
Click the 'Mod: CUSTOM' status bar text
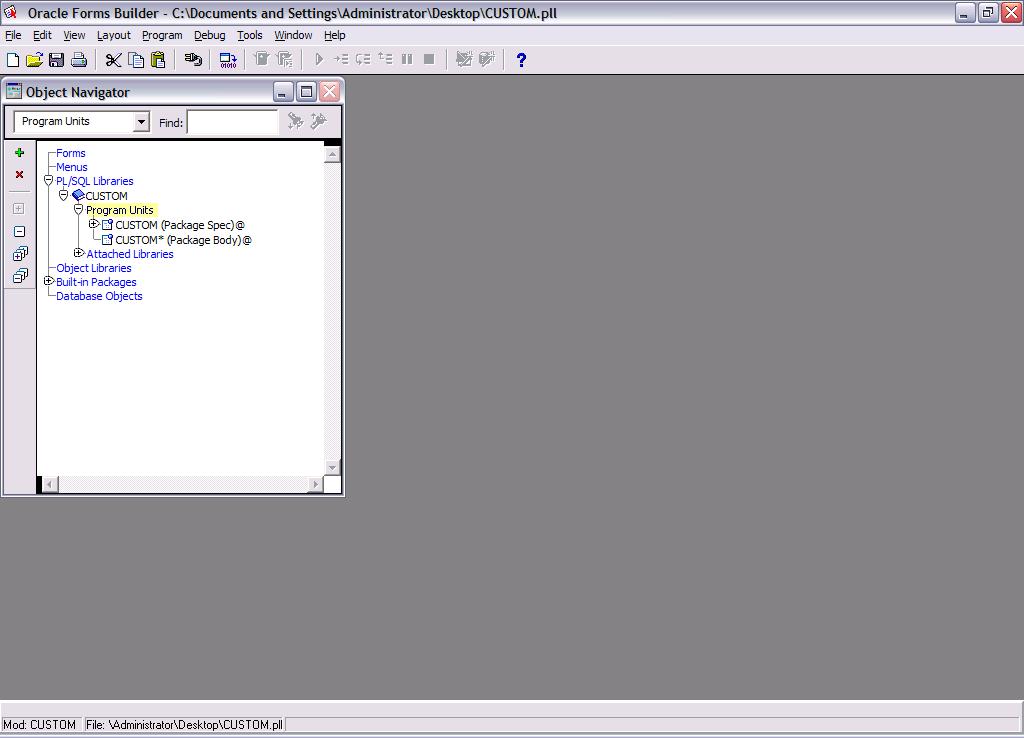coord(40,725)
